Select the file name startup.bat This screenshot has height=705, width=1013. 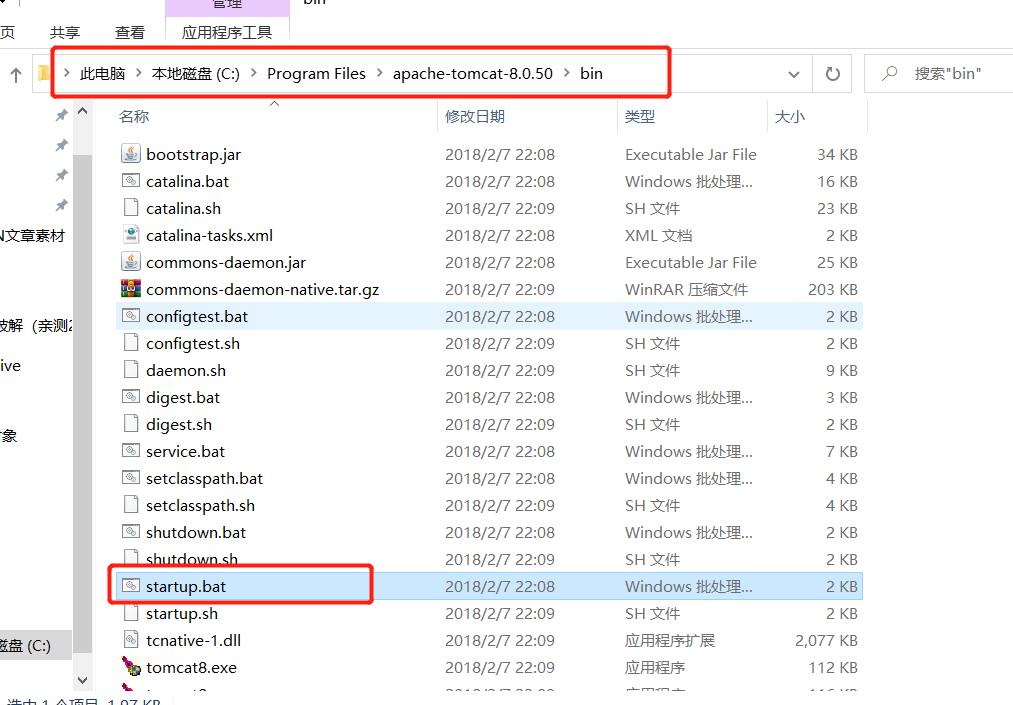click(186, 587)
